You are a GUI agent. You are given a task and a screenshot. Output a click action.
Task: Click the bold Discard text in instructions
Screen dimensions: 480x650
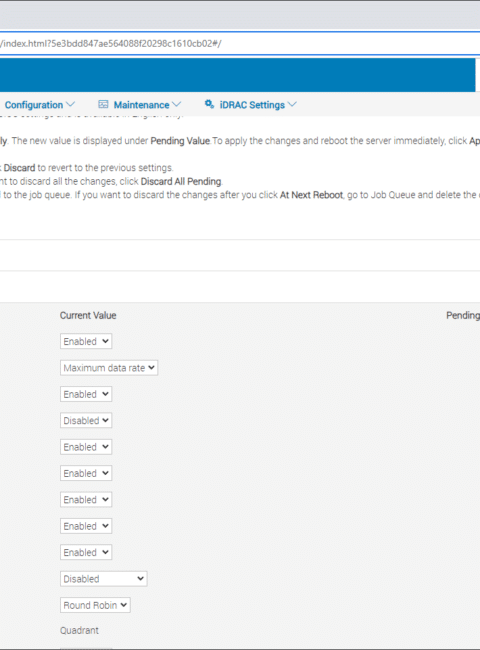point(19,168)
